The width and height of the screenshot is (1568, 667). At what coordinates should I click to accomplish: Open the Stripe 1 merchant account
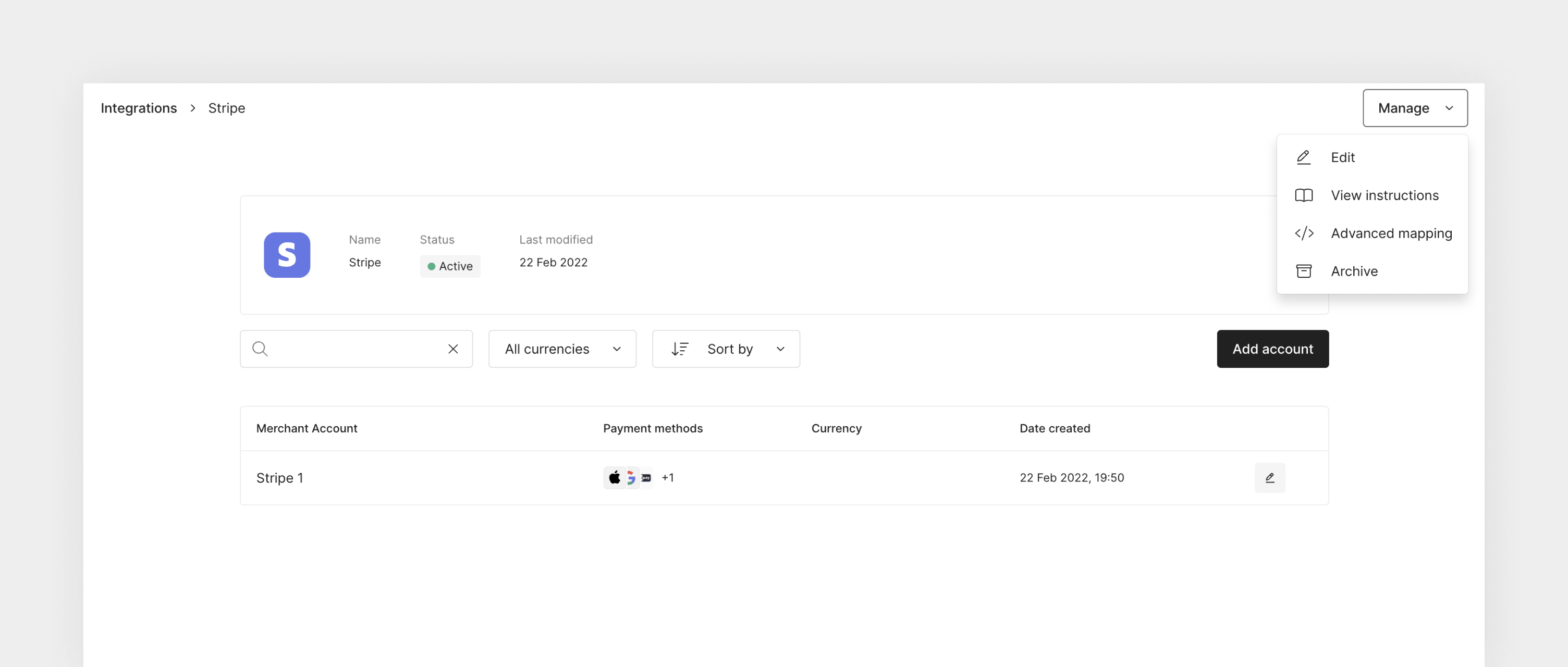(279, 478)
